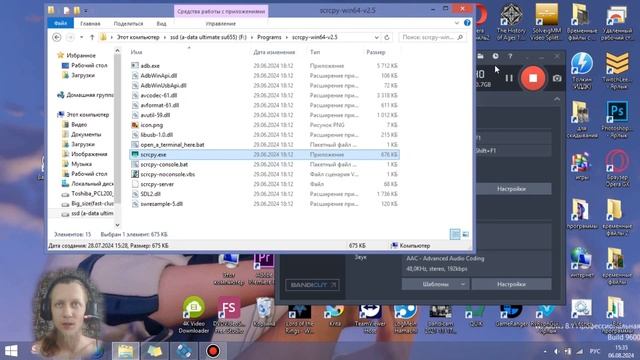Open Bandicam output folder icon
Viewport: 640px width, 360px height.
(x=480, y=56)
